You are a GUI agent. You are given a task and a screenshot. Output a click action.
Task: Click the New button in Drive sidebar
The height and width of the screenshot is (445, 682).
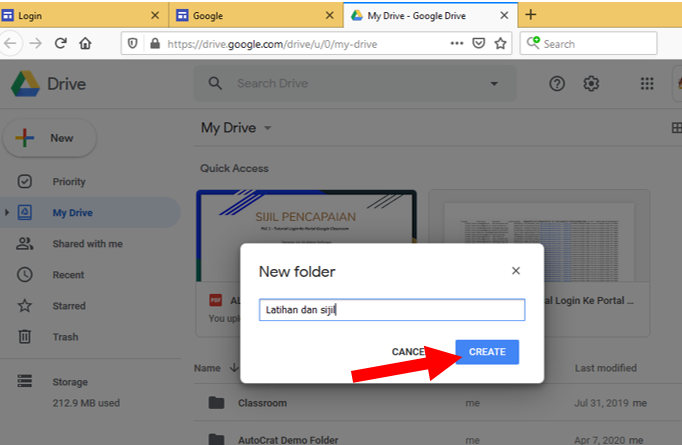[50, 138]
